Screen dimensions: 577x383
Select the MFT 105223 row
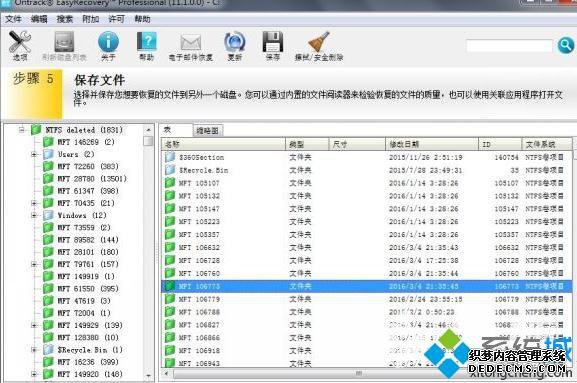coord(367,221)
